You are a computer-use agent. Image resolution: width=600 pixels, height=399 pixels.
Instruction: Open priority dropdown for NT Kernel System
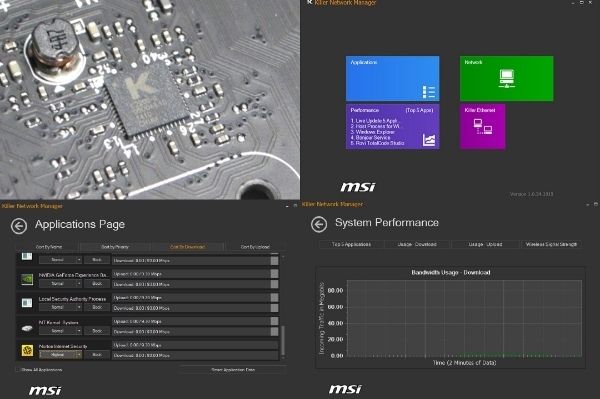click(60, 331)
